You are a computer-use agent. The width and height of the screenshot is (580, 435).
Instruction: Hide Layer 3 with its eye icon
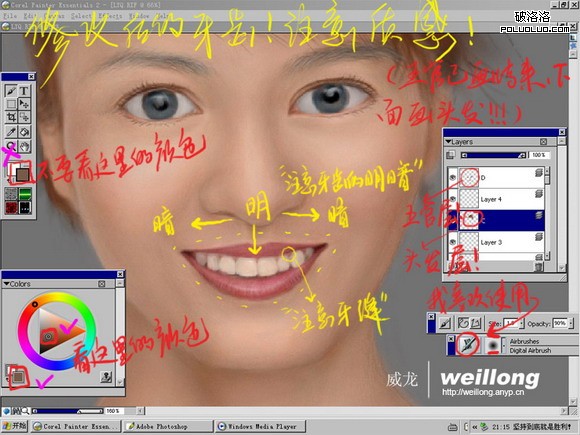(x=452, y=242)
